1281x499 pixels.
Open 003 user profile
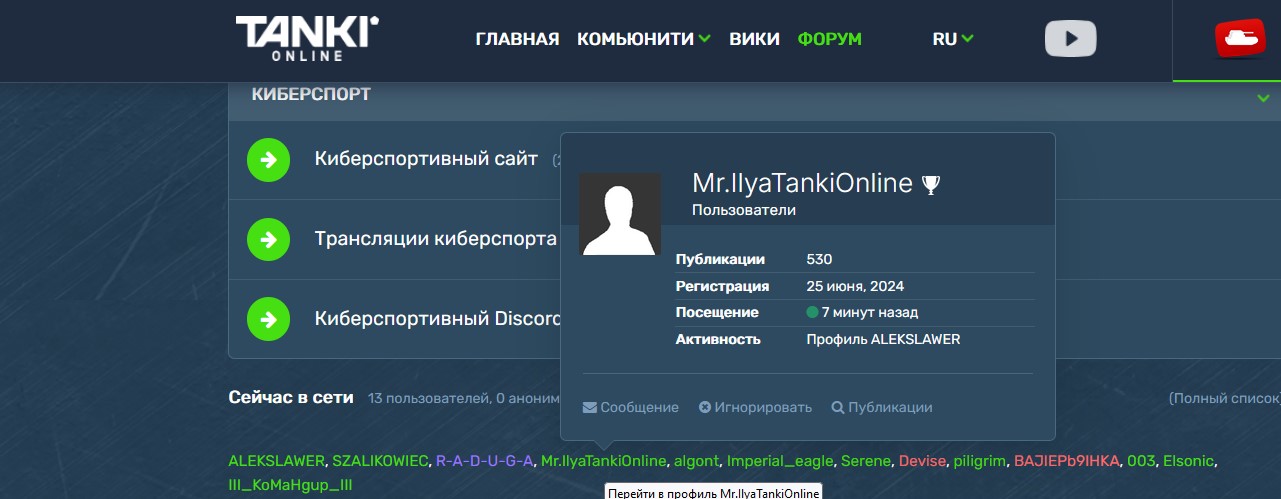[x=1139, y=461]
